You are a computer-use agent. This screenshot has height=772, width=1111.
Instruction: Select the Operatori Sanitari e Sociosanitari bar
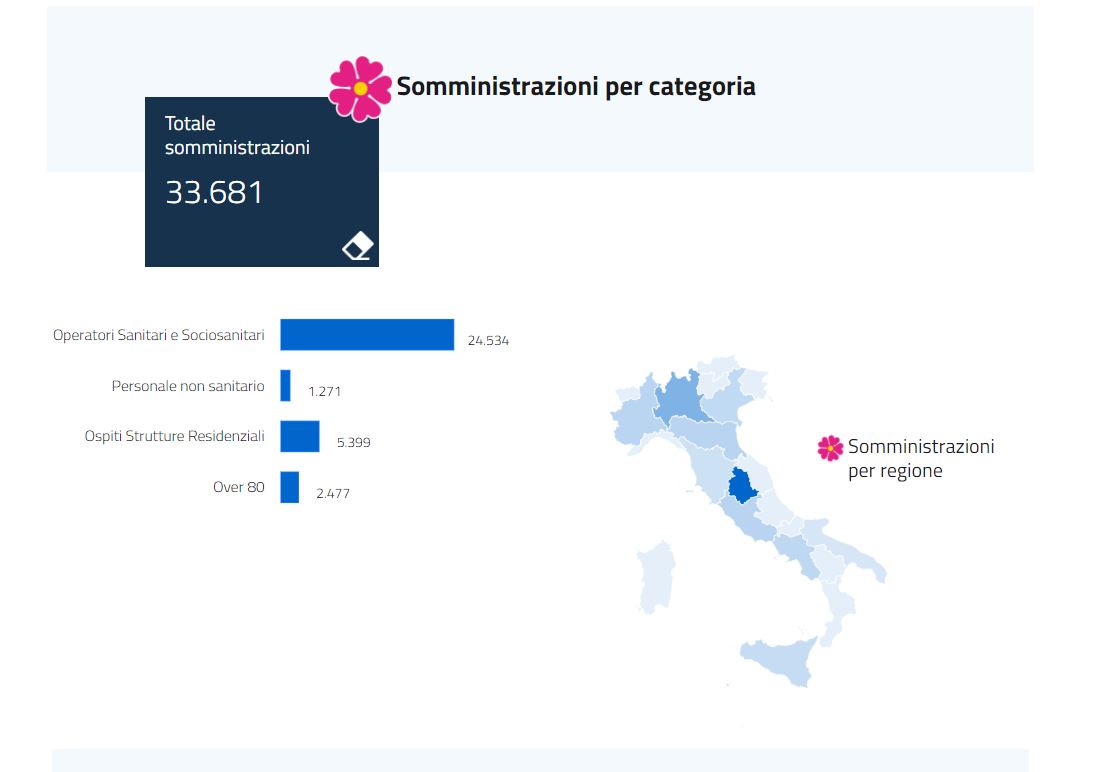(366, 335)
